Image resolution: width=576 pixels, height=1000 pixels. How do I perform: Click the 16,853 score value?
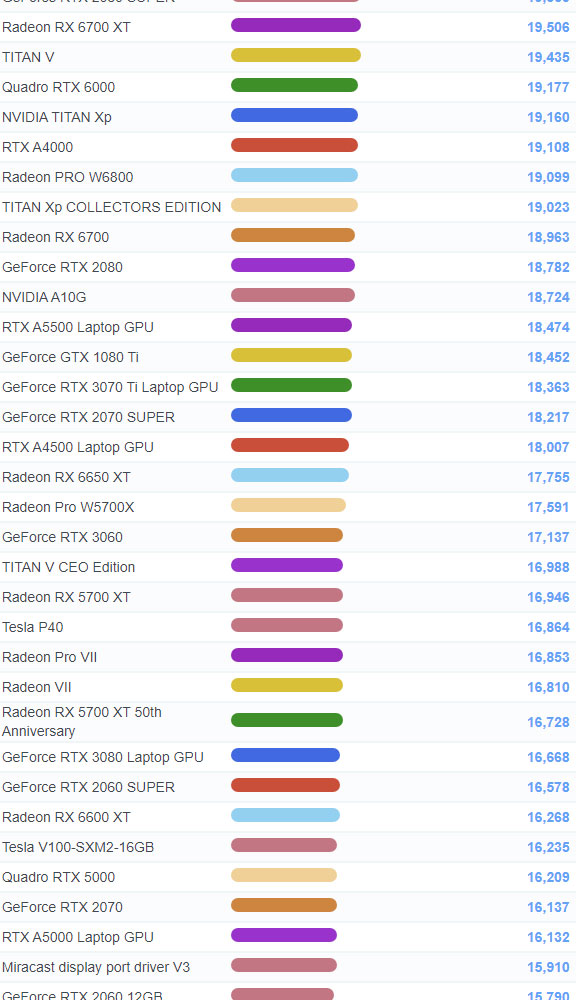click(x=548, y=657)
